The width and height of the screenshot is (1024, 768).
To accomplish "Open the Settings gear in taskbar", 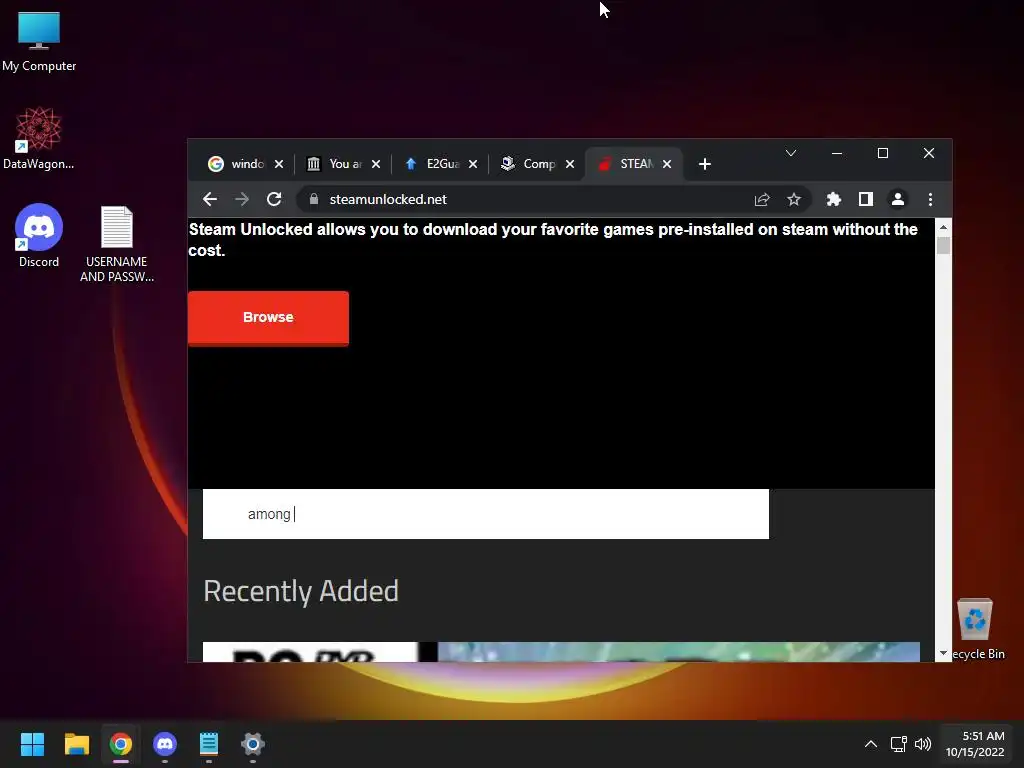I will point(253,744).
